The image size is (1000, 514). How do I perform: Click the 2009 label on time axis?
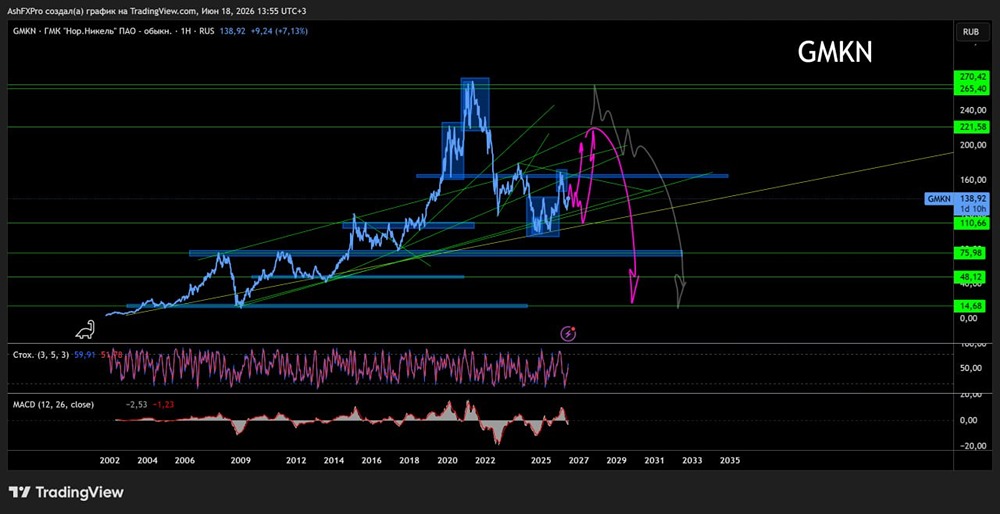[x=240, y=460]
